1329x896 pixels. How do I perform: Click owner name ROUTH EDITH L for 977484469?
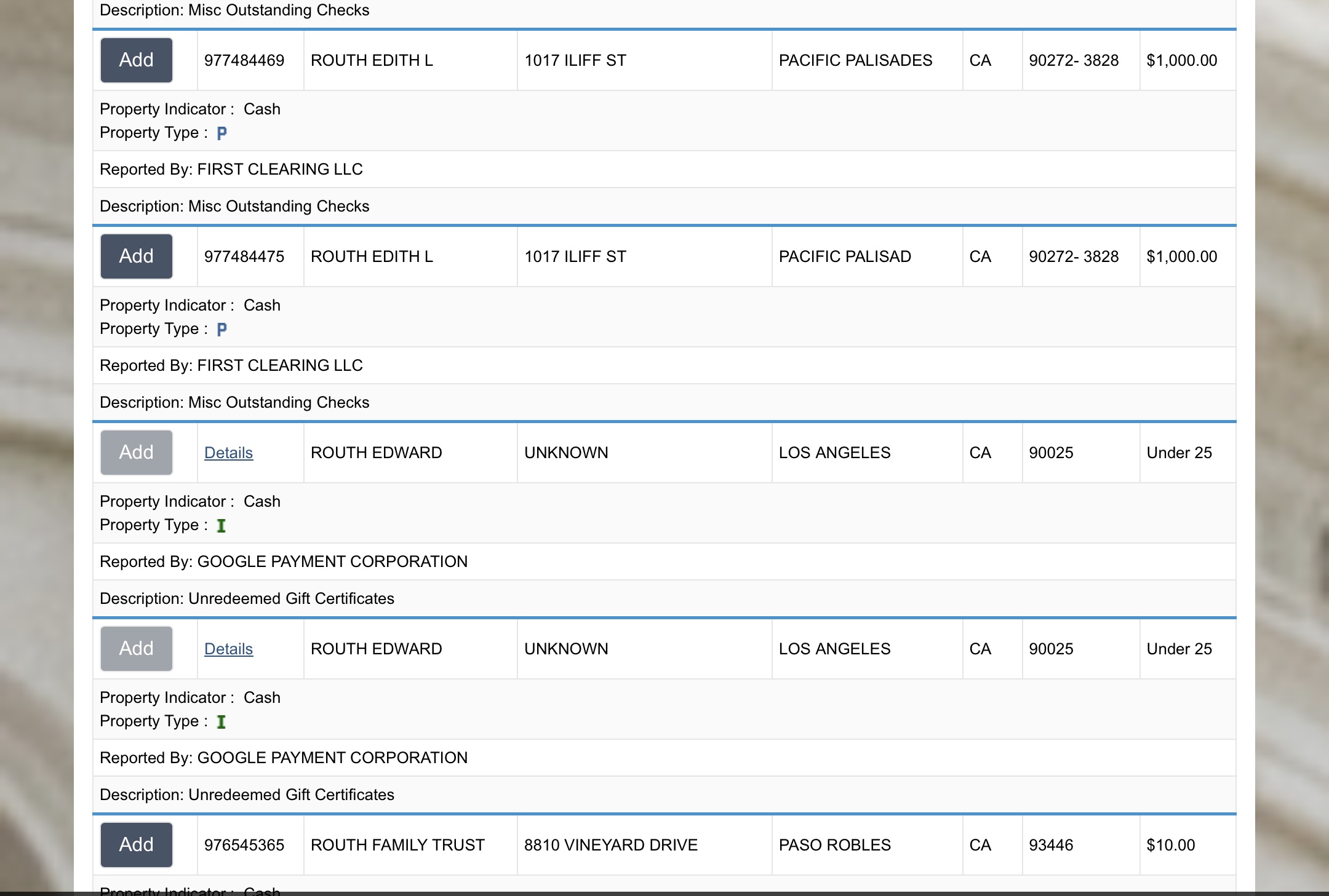click(x=372, y=60)
